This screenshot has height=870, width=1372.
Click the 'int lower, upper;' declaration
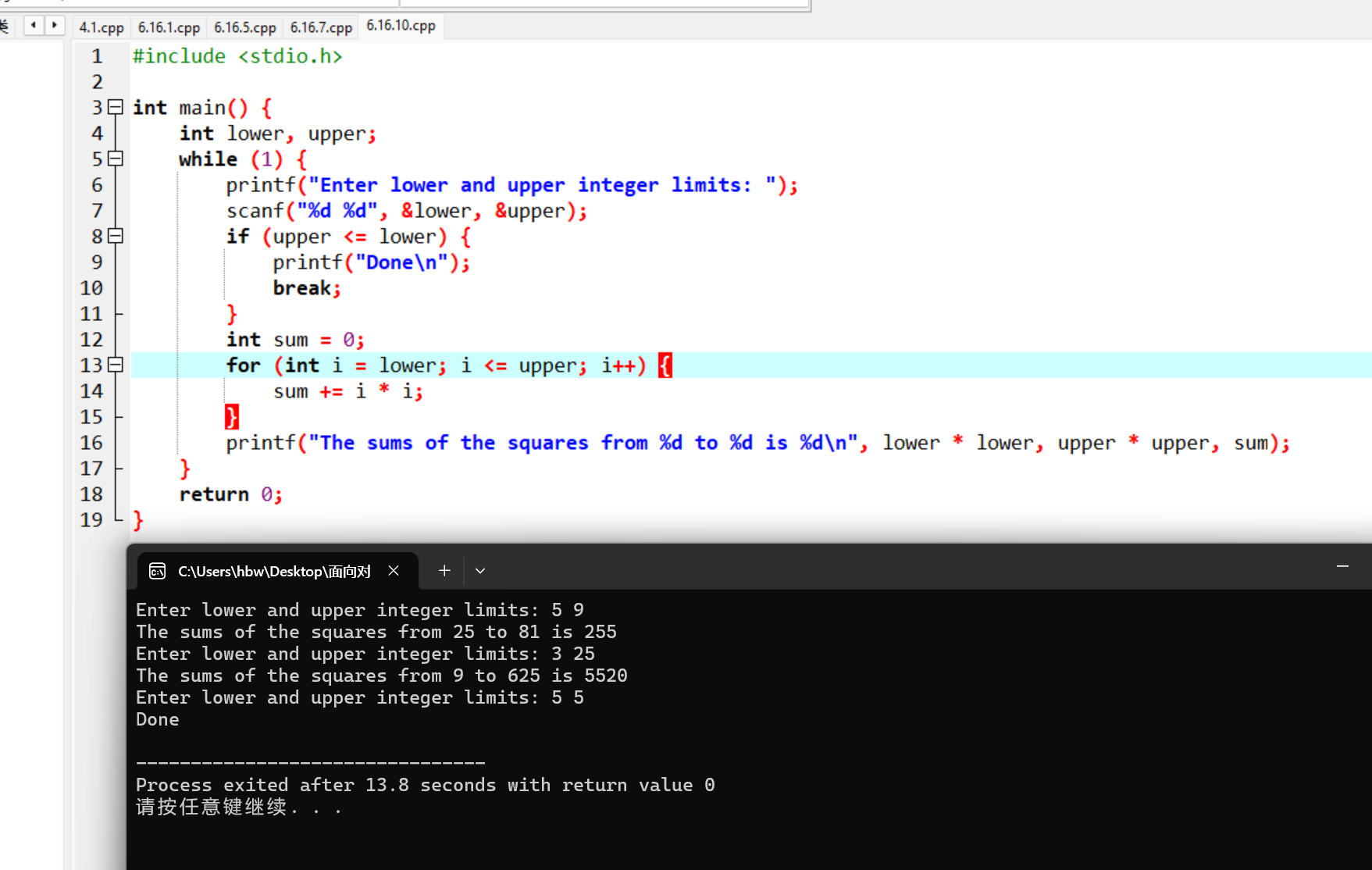(278, 134)
